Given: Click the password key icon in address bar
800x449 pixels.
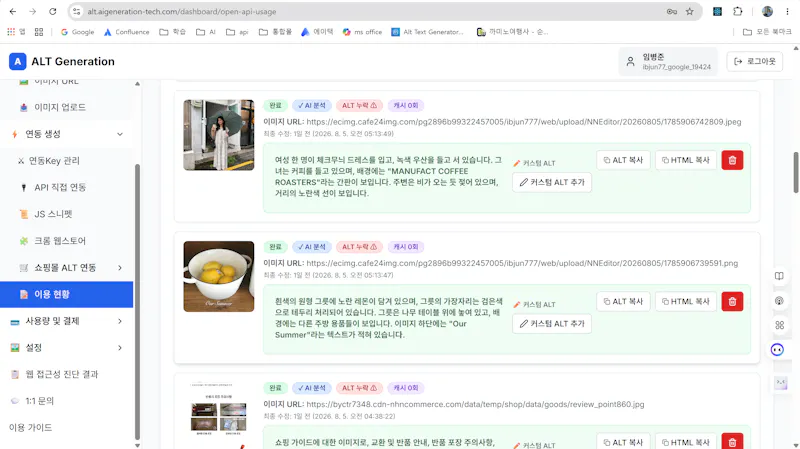Looking at the screenshot, I should pyautogui.click(x=671, y=11).
